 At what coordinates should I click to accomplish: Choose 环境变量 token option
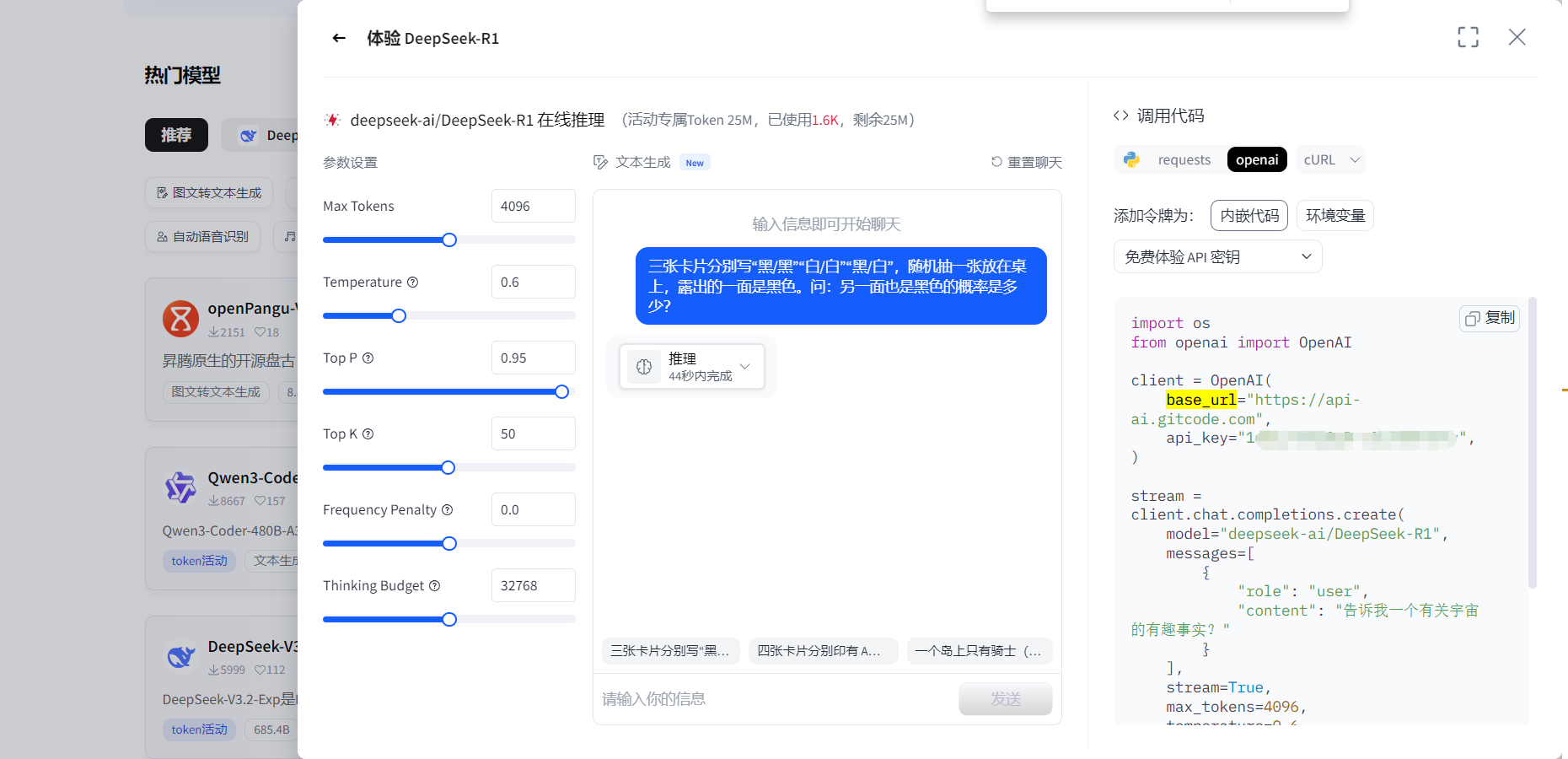(1335, 215)
